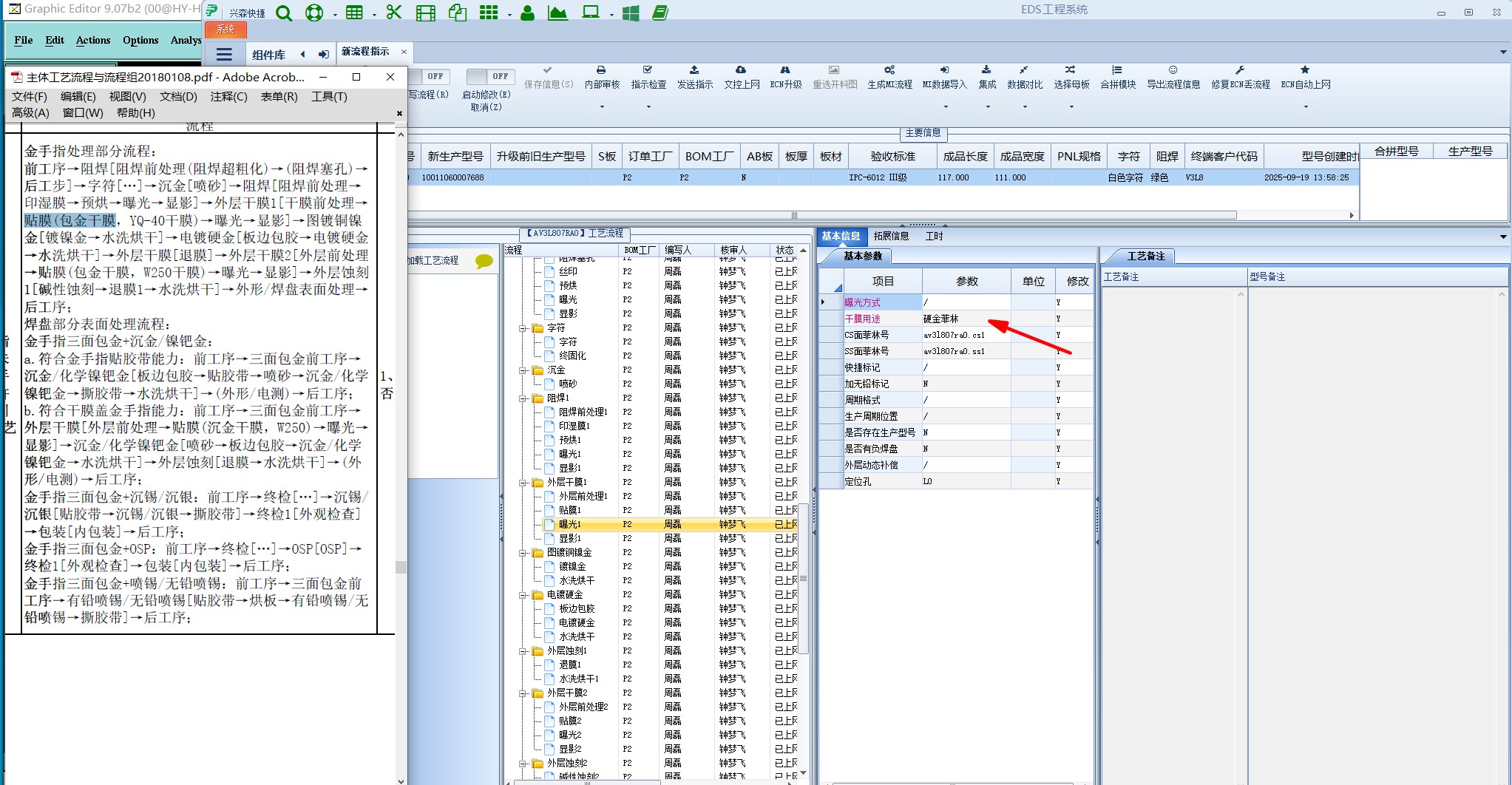The height and width of the screenshot is (785, 1512).
Task: Open the 工具(T) menu in Acrobat
Action: coord(329,97)
